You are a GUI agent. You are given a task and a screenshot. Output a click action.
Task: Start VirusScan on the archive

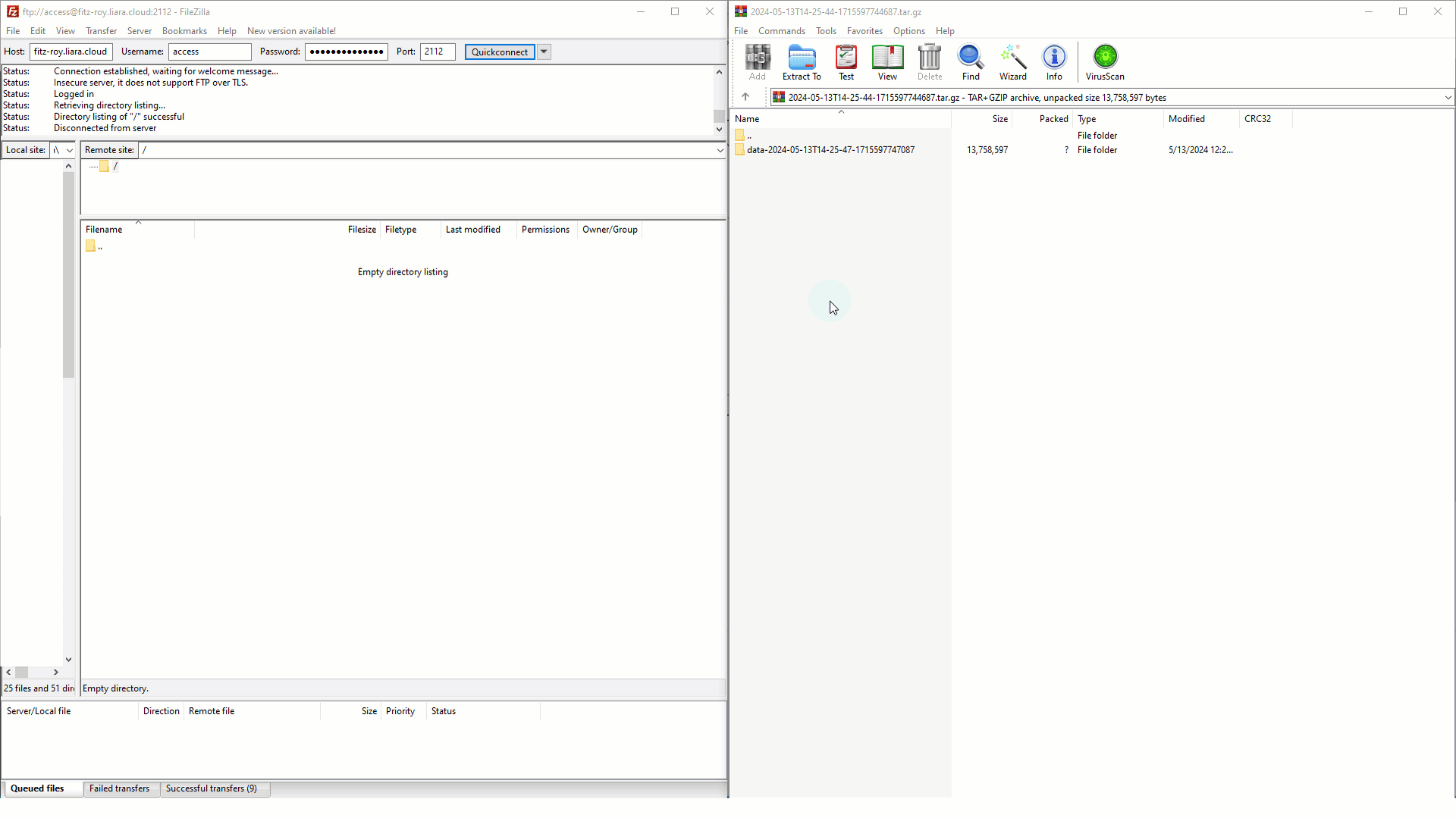pyautogui.click(x=1105, y=63)
